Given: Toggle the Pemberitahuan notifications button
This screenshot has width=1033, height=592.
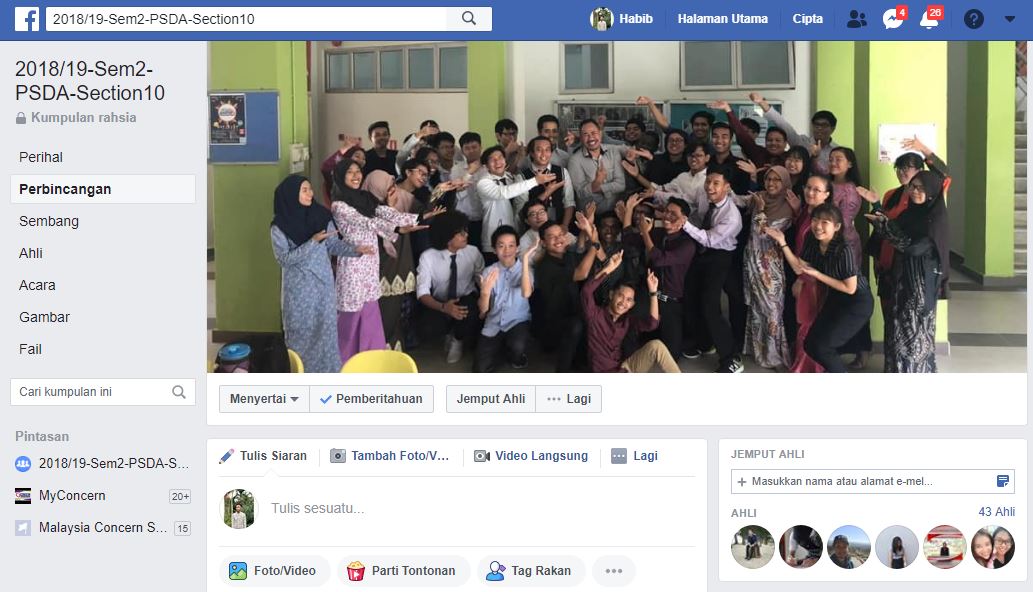Looking at the screenshot, I should tap(371, 399).
